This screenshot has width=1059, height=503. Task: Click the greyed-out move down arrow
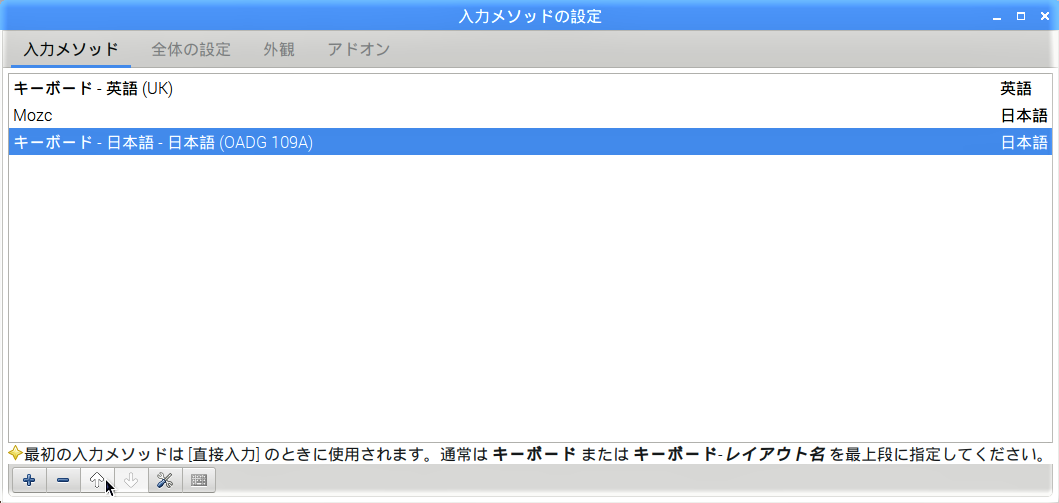(131, 480)
